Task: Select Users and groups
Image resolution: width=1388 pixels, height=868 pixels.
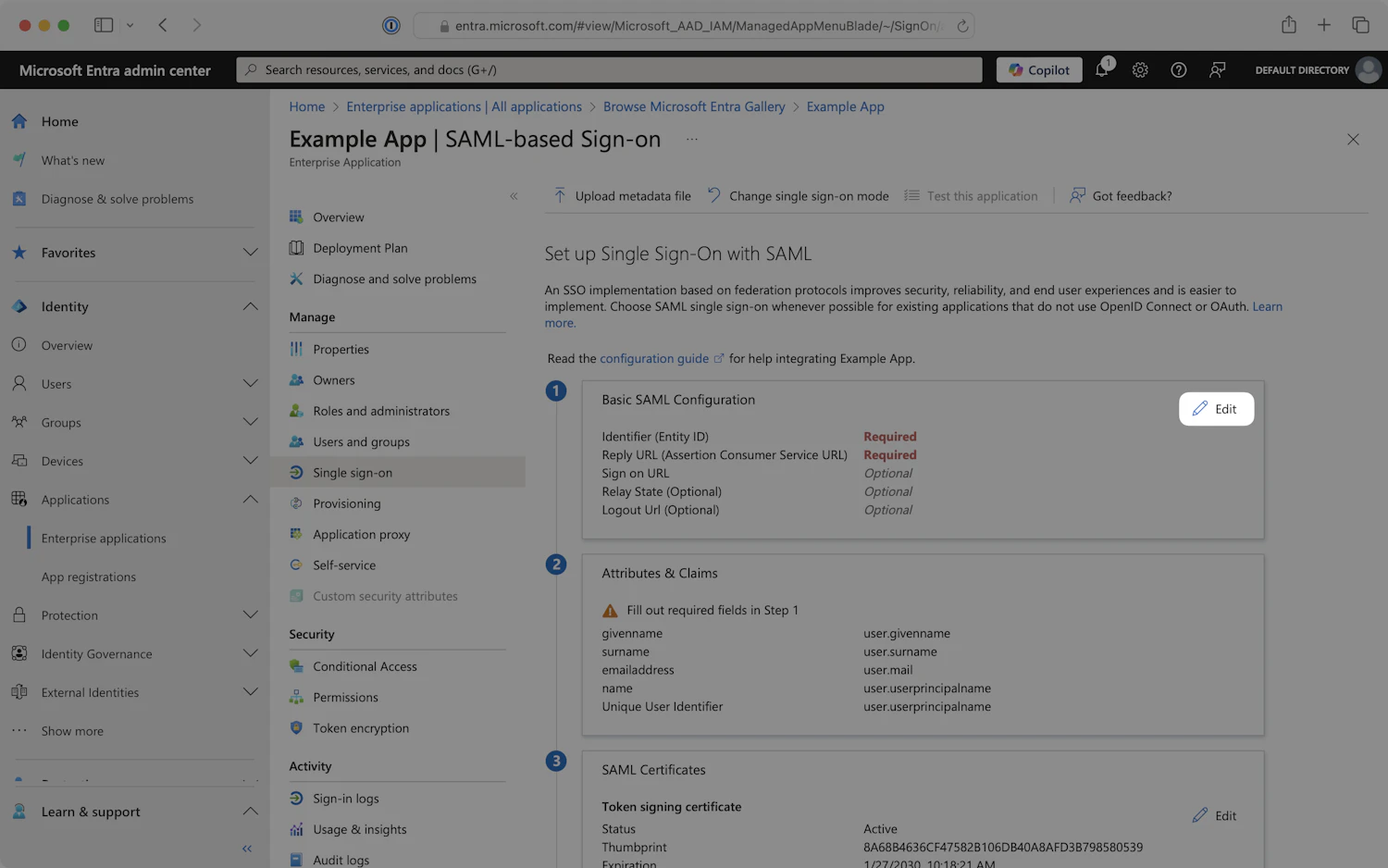Action: click(x=361, y=442)
